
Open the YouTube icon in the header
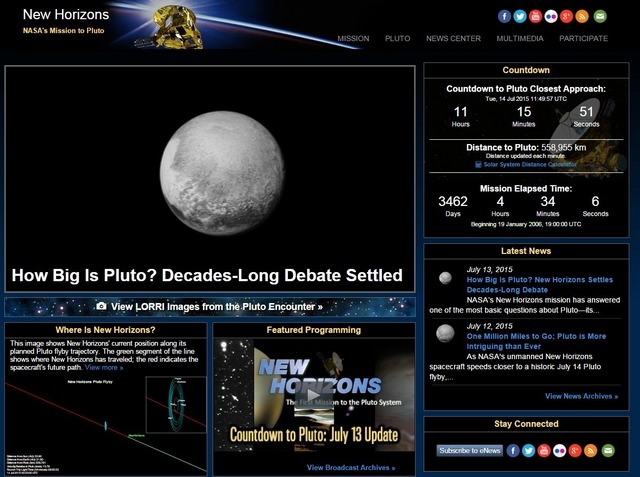pyautogui.click(x=535, y=16)
